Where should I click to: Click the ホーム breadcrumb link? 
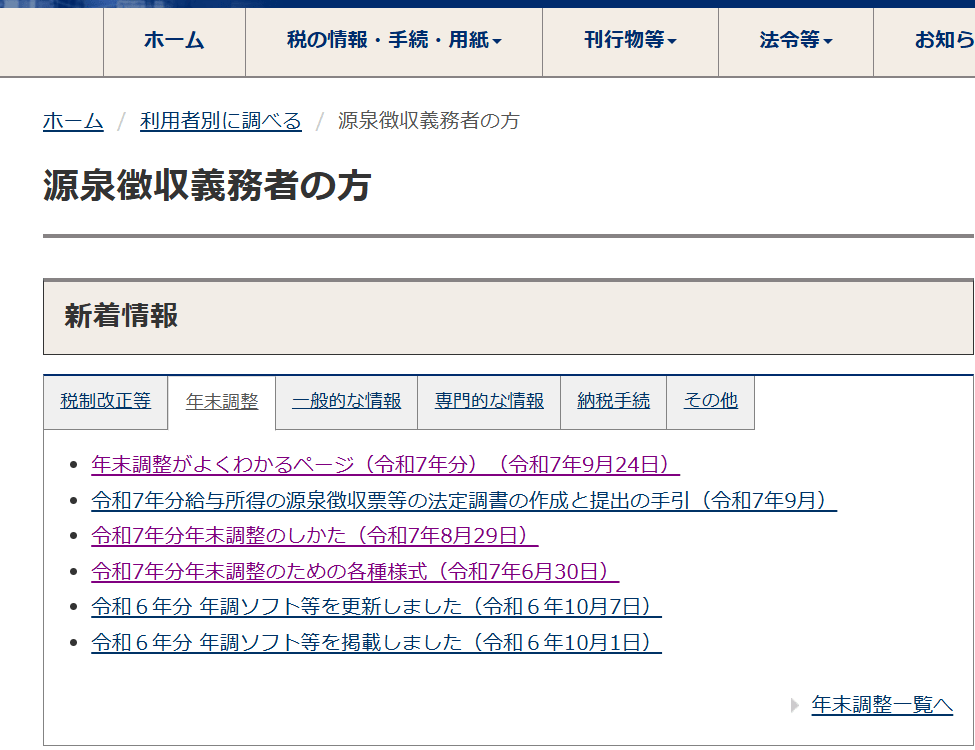pos(73,121)
